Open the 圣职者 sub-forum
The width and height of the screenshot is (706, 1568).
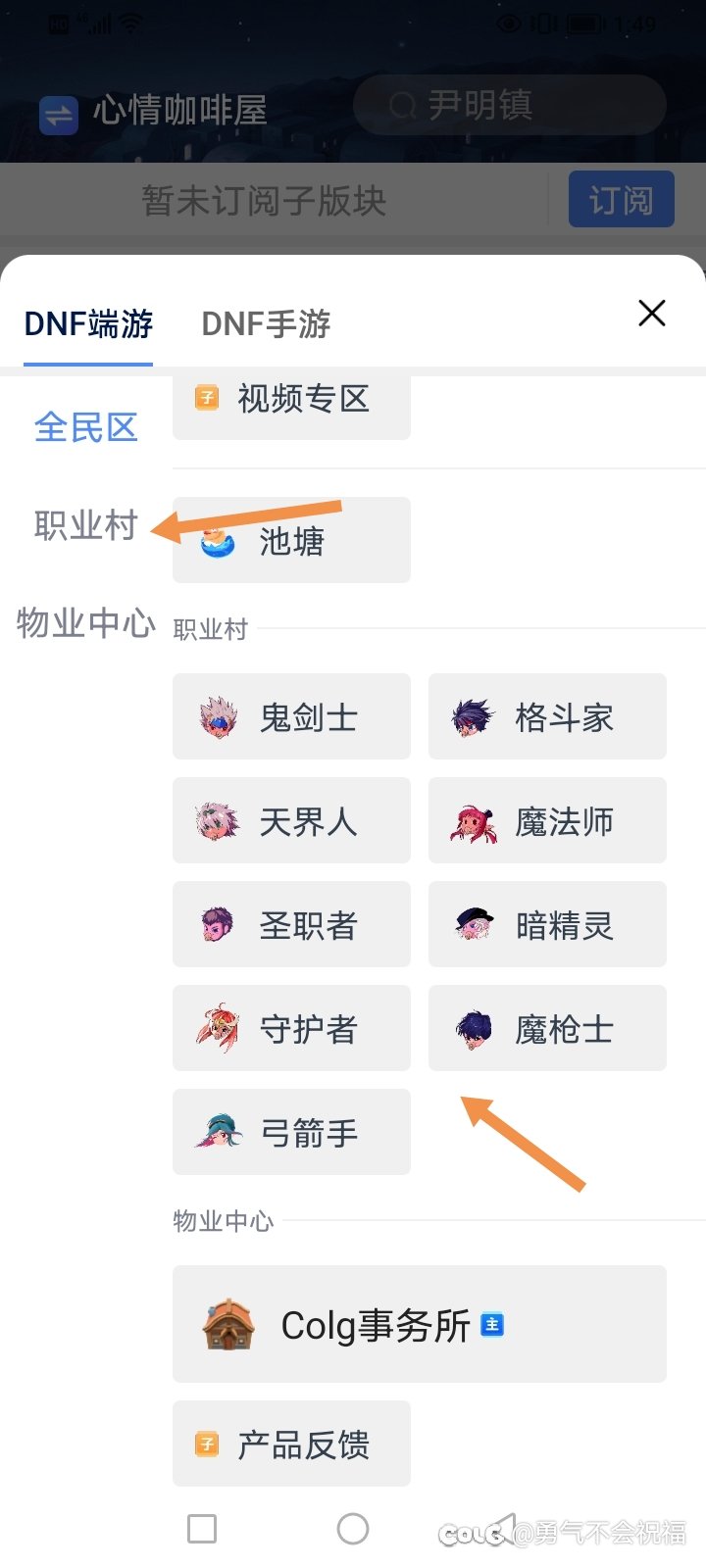(291, 925)
